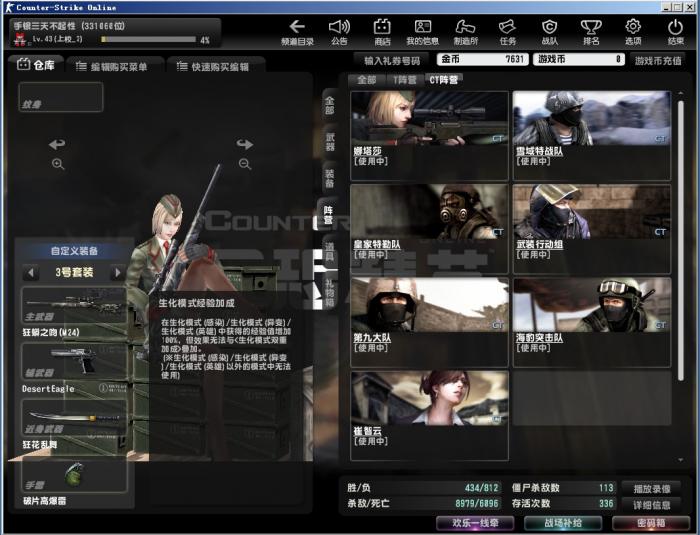
Task: Click the 僵尸杀敌数 113 stat
Action: coord(562,488)
